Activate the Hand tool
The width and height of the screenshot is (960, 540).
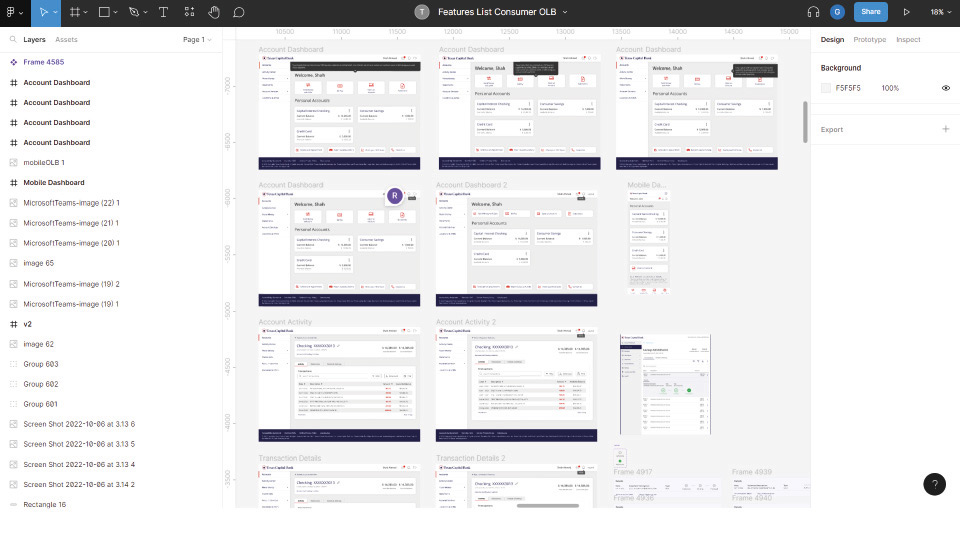pyautogui.click(x=213, y=12)
